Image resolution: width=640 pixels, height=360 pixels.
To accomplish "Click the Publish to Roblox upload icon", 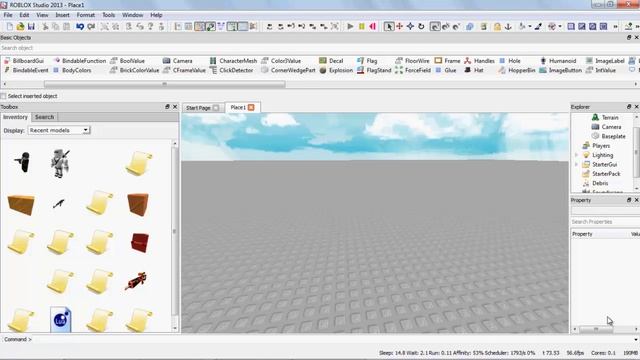I will (629, 27).
